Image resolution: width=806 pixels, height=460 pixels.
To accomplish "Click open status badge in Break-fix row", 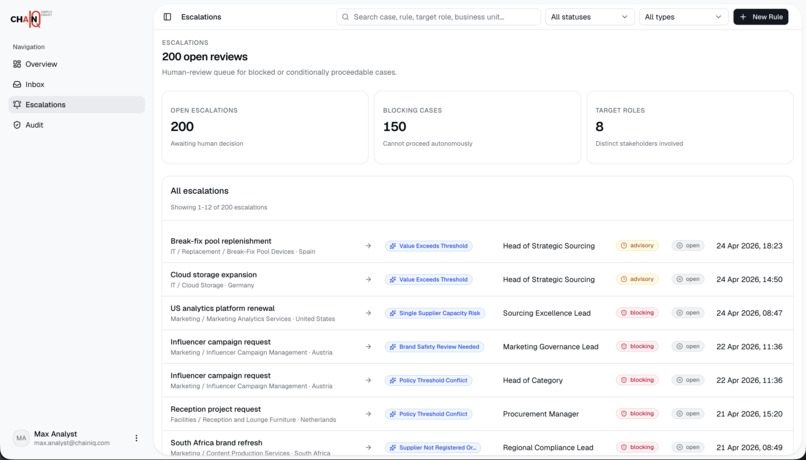I will coord(688,246).
